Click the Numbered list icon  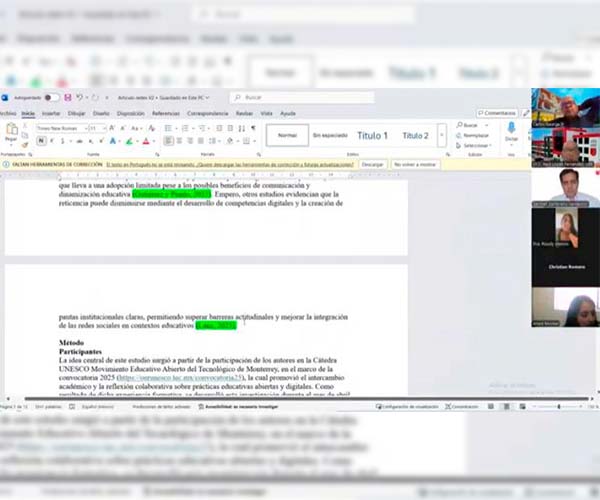click(185, 129)
